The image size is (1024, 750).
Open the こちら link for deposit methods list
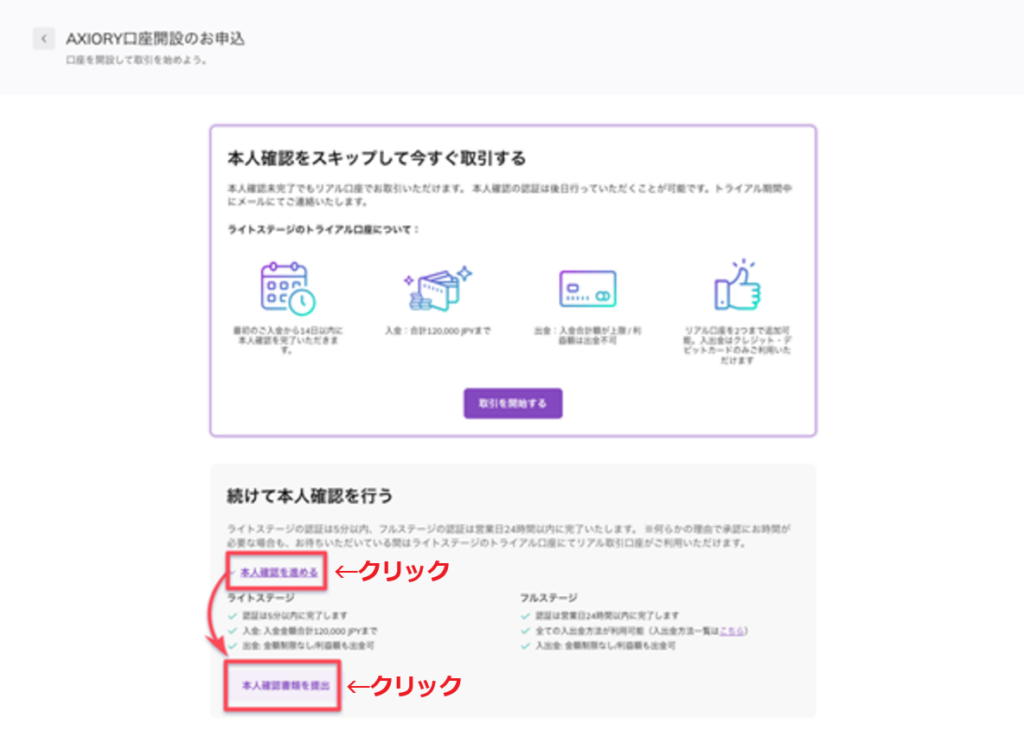click(730, 629)
